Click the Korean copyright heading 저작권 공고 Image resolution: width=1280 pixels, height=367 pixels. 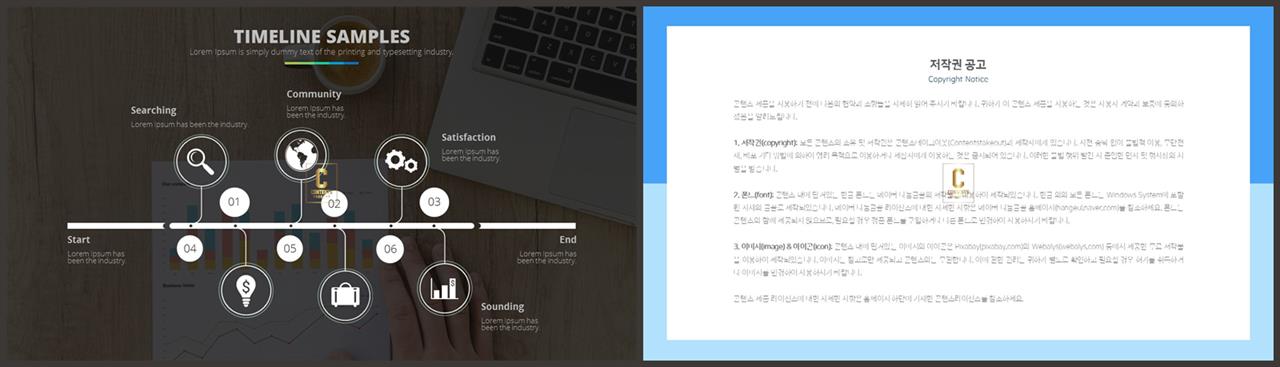coord(958,64)
